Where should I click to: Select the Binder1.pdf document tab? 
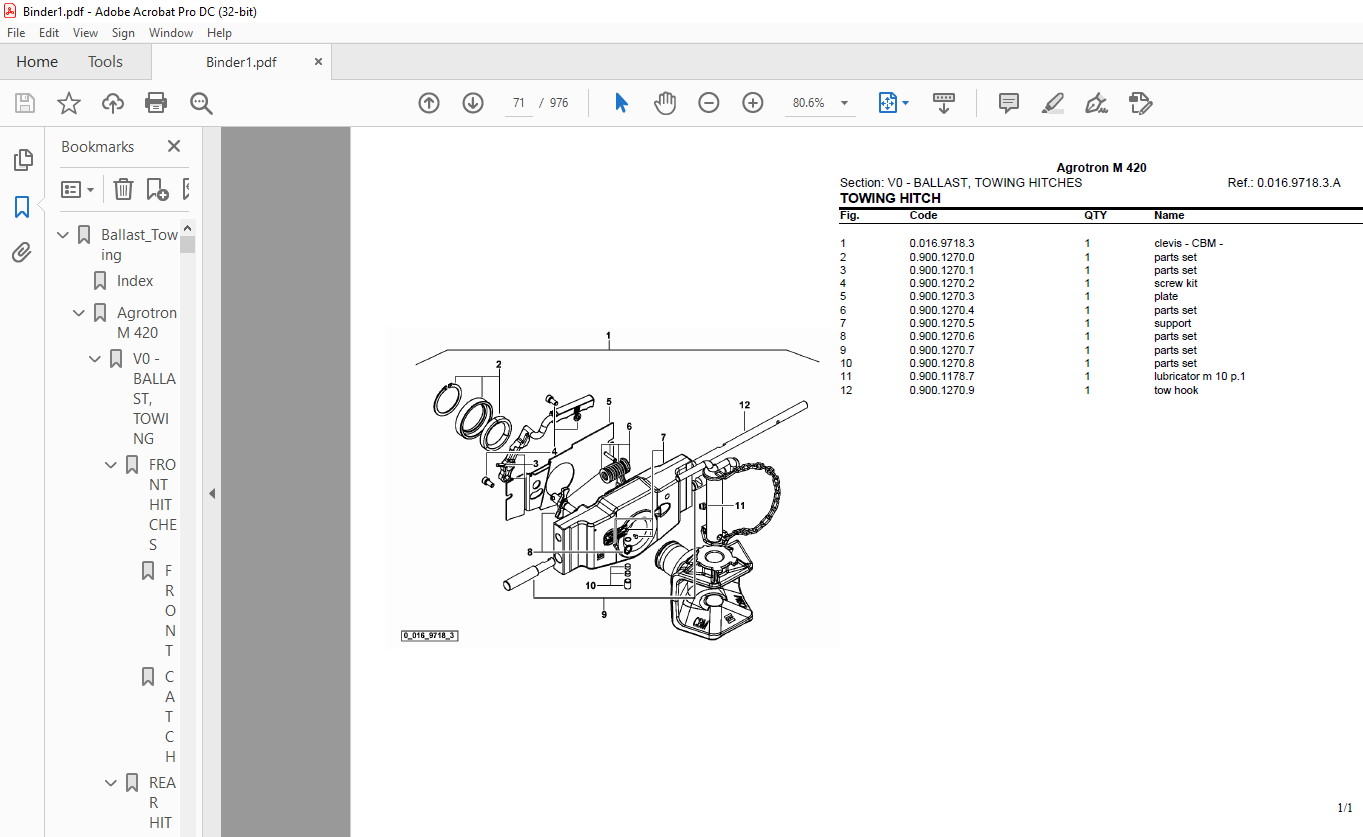(241, 61)
